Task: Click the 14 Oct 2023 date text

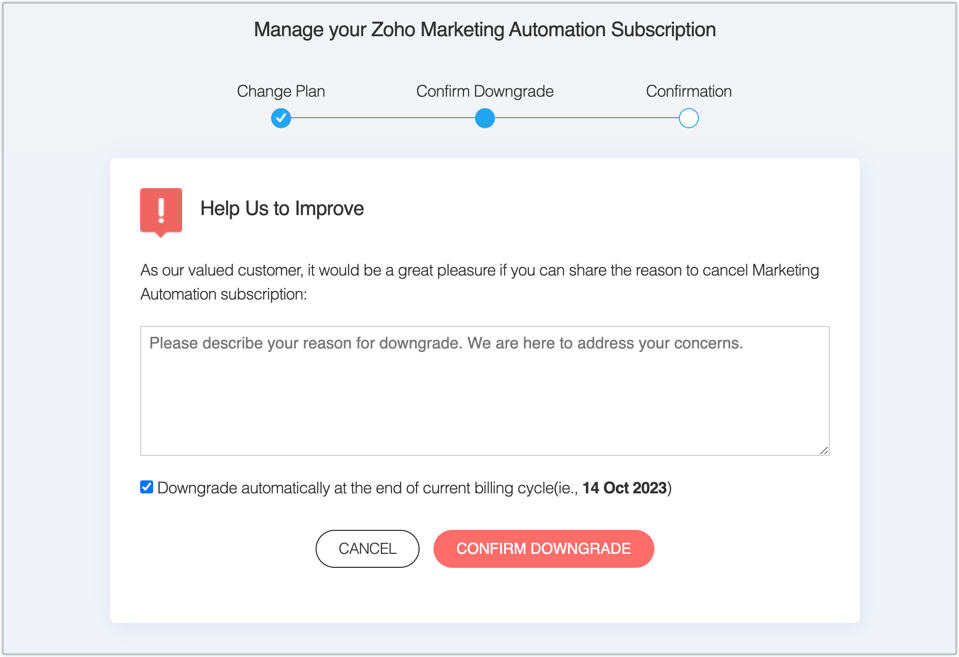Action: coord(624,488)
